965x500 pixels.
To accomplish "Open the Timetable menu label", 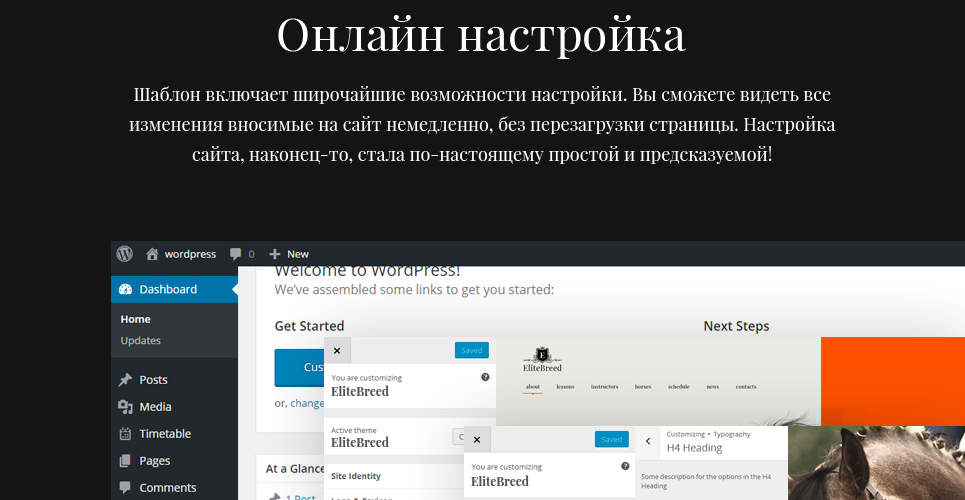I will point(165,434).
